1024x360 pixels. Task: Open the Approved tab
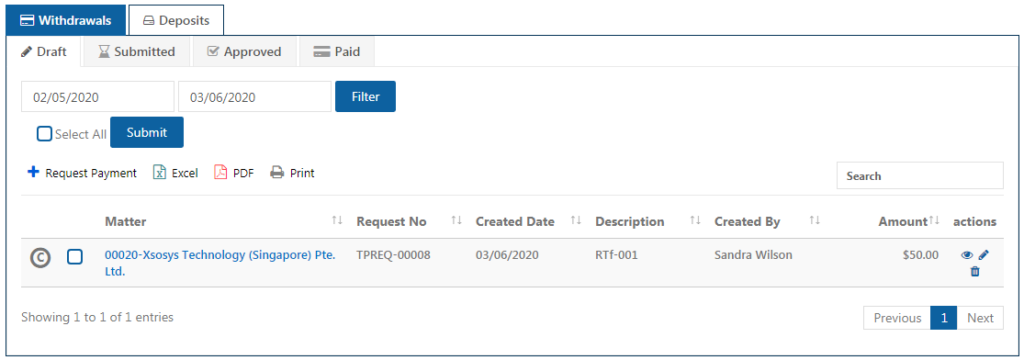click(x=244, y=52)
